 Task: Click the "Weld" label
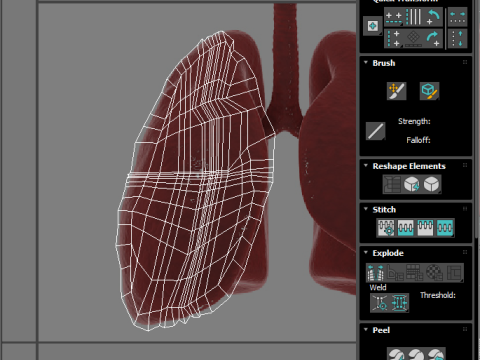378,287
